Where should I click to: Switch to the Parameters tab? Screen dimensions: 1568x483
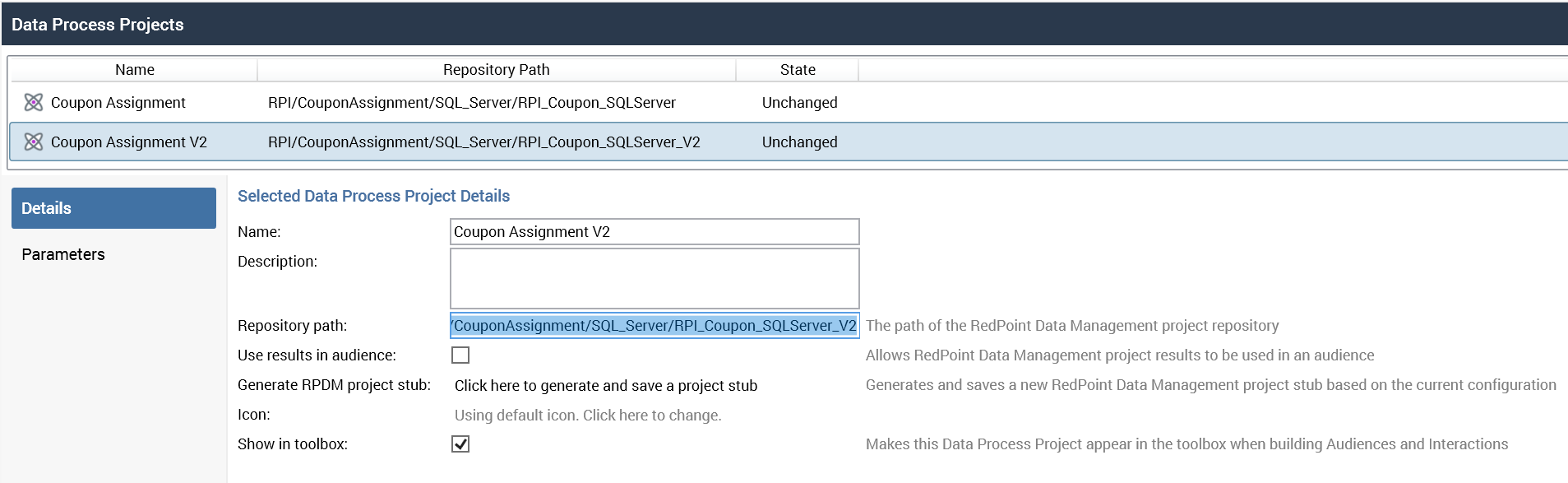(x=63, y=254)
